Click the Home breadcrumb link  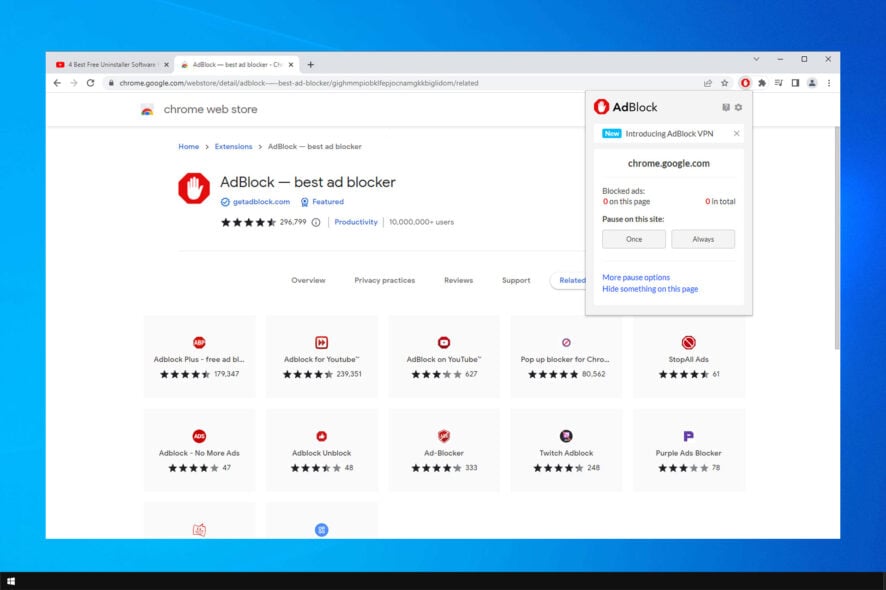(188, 147)
